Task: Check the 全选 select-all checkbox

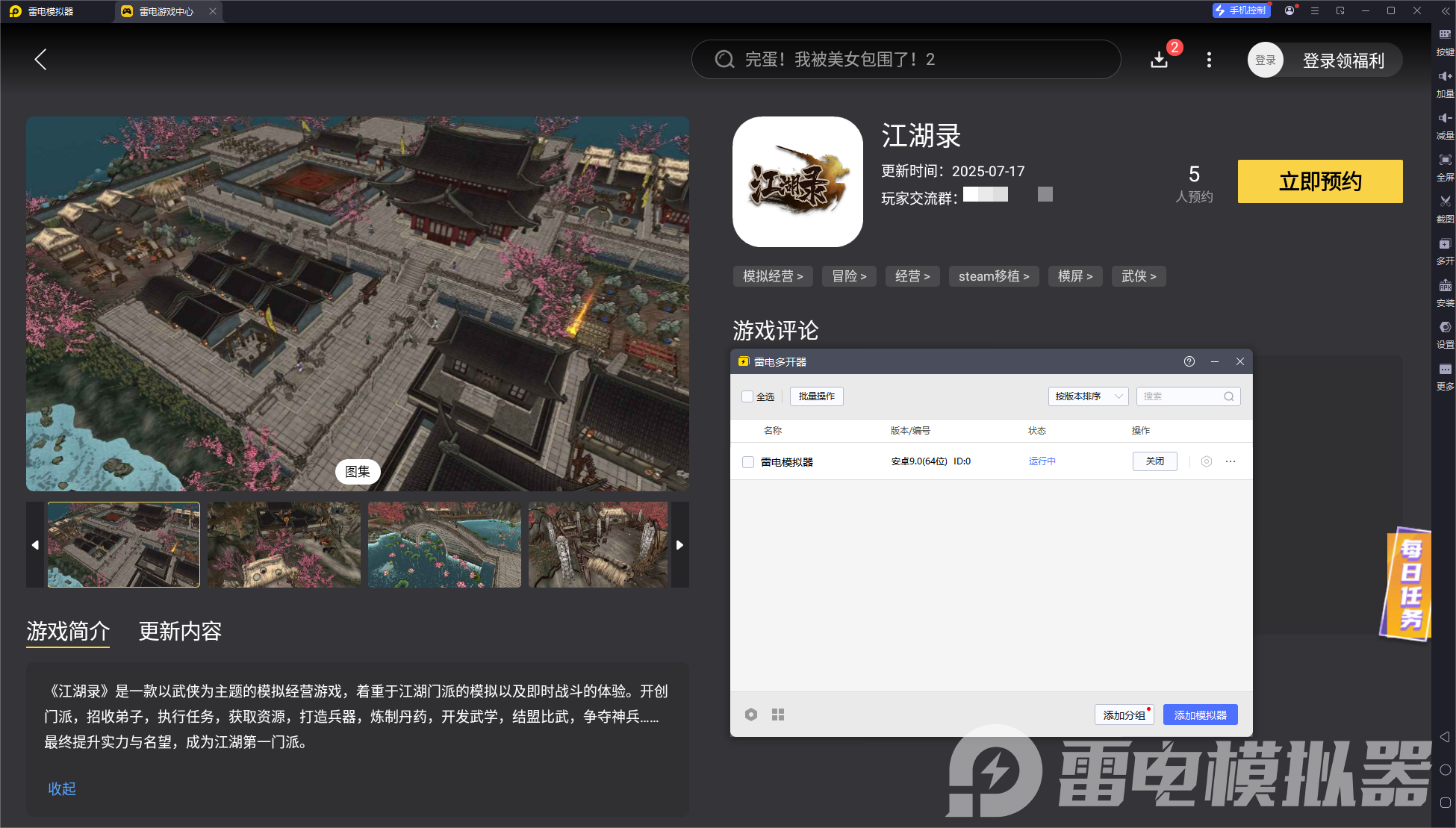Action: [x=747, y=396]
